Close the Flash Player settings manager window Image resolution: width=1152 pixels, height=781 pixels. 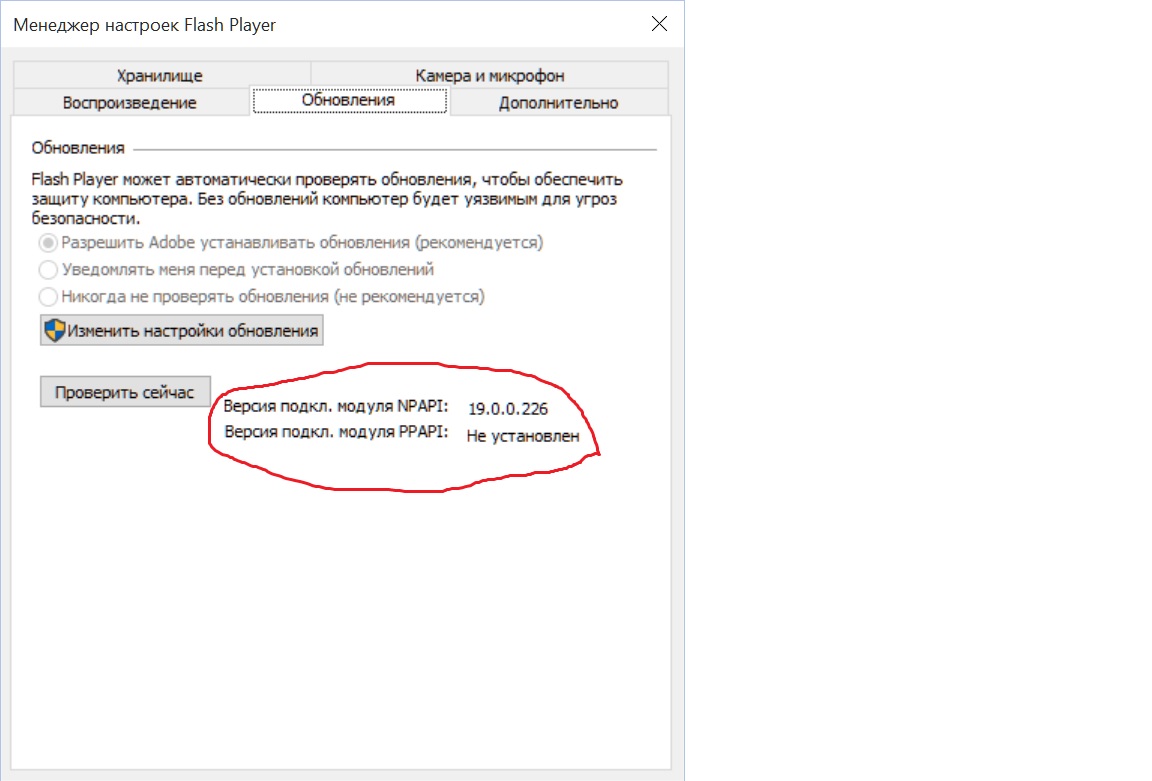pos(658,25)
